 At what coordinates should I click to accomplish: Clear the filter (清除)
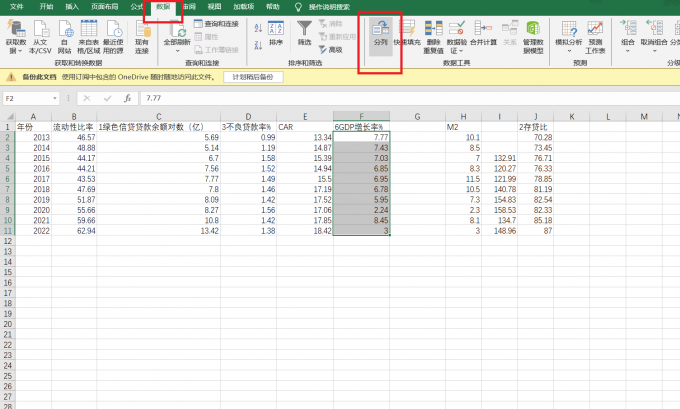[330, 23]
